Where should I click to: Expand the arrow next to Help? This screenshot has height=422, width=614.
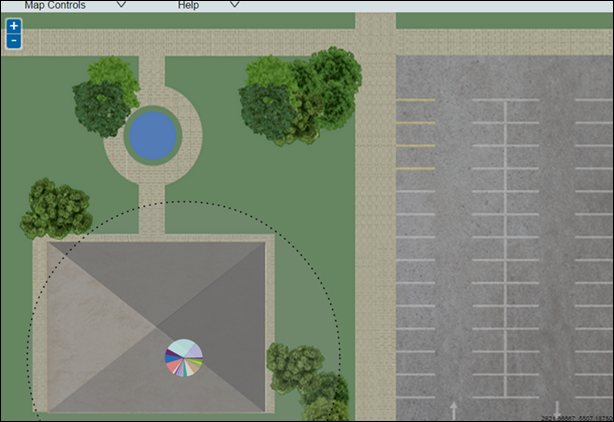coord(234,4)
